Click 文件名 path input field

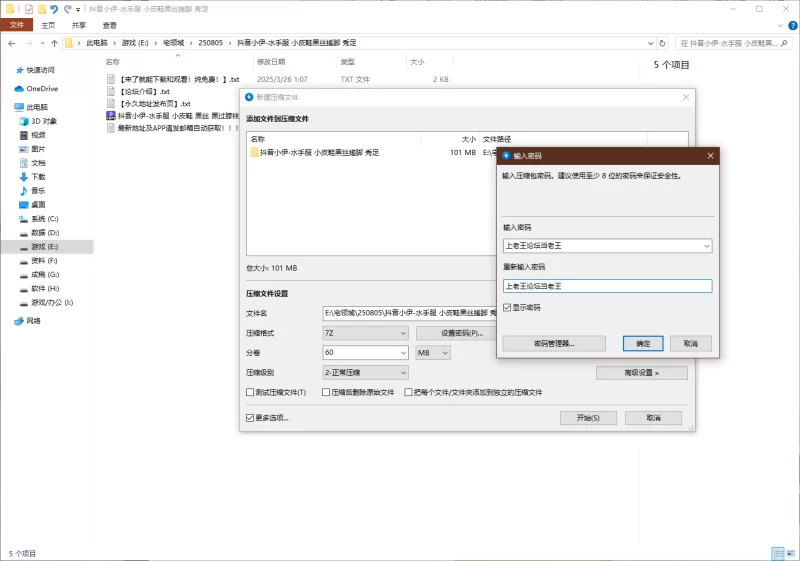[x=410, y=313]
